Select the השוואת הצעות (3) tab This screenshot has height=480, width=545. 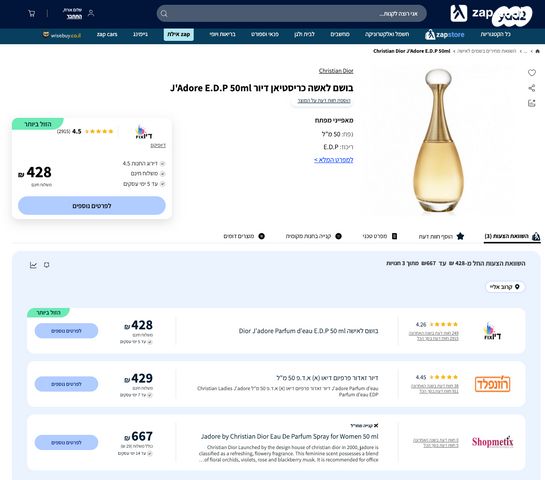click(x=512, y=236)
